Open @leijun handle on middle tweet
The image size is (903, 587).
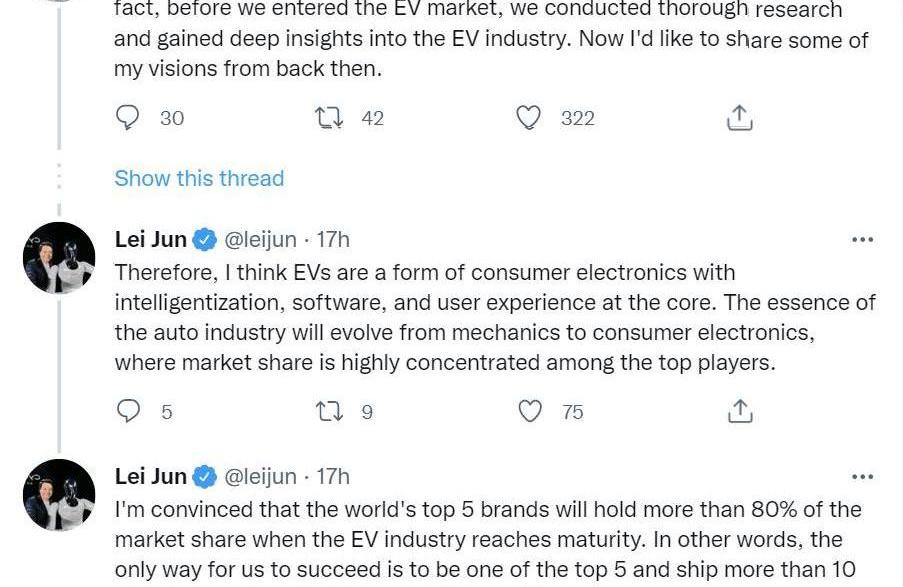pyautogui.click(x=260, y=240)
